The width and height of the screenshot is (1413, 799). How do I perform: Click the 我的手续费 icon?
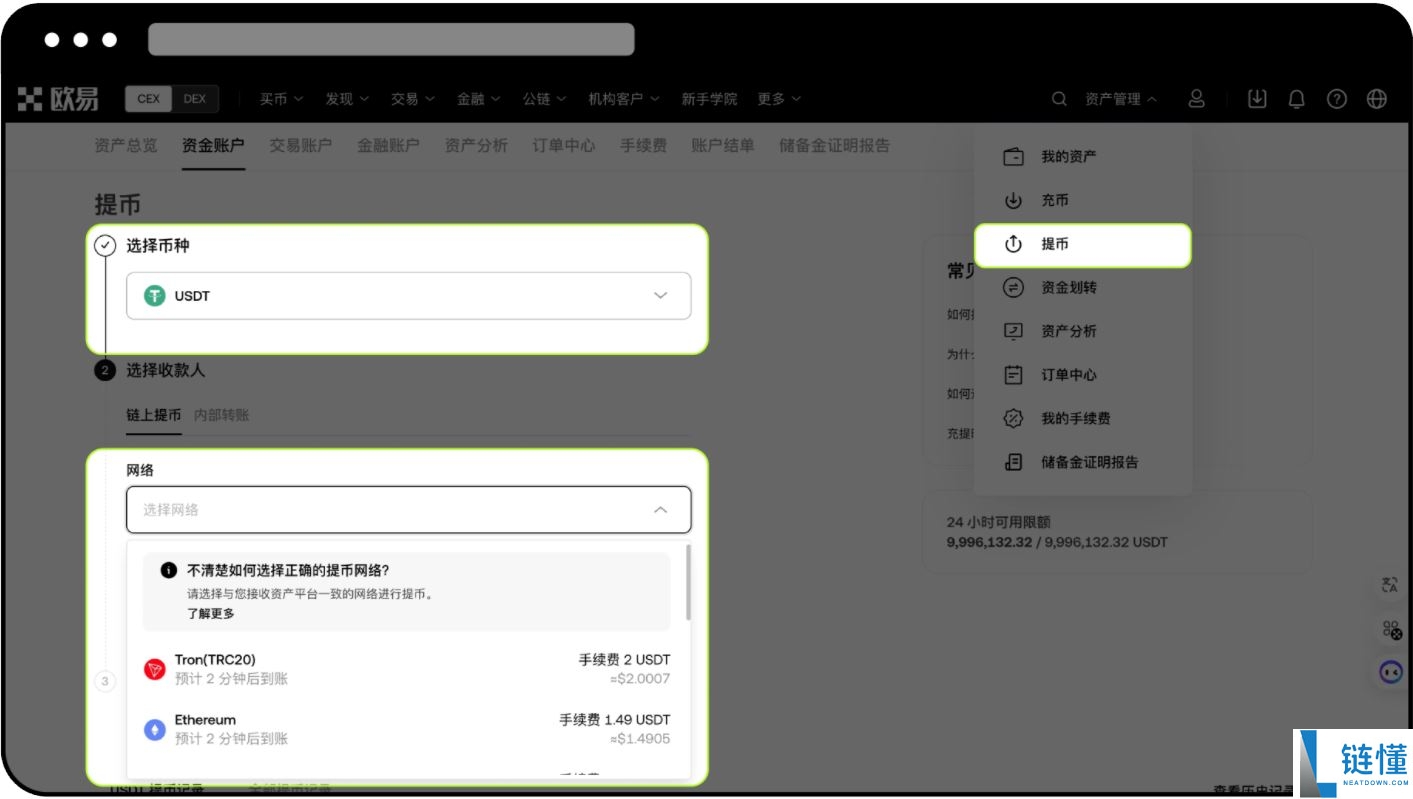click(x=1013, y=418)
